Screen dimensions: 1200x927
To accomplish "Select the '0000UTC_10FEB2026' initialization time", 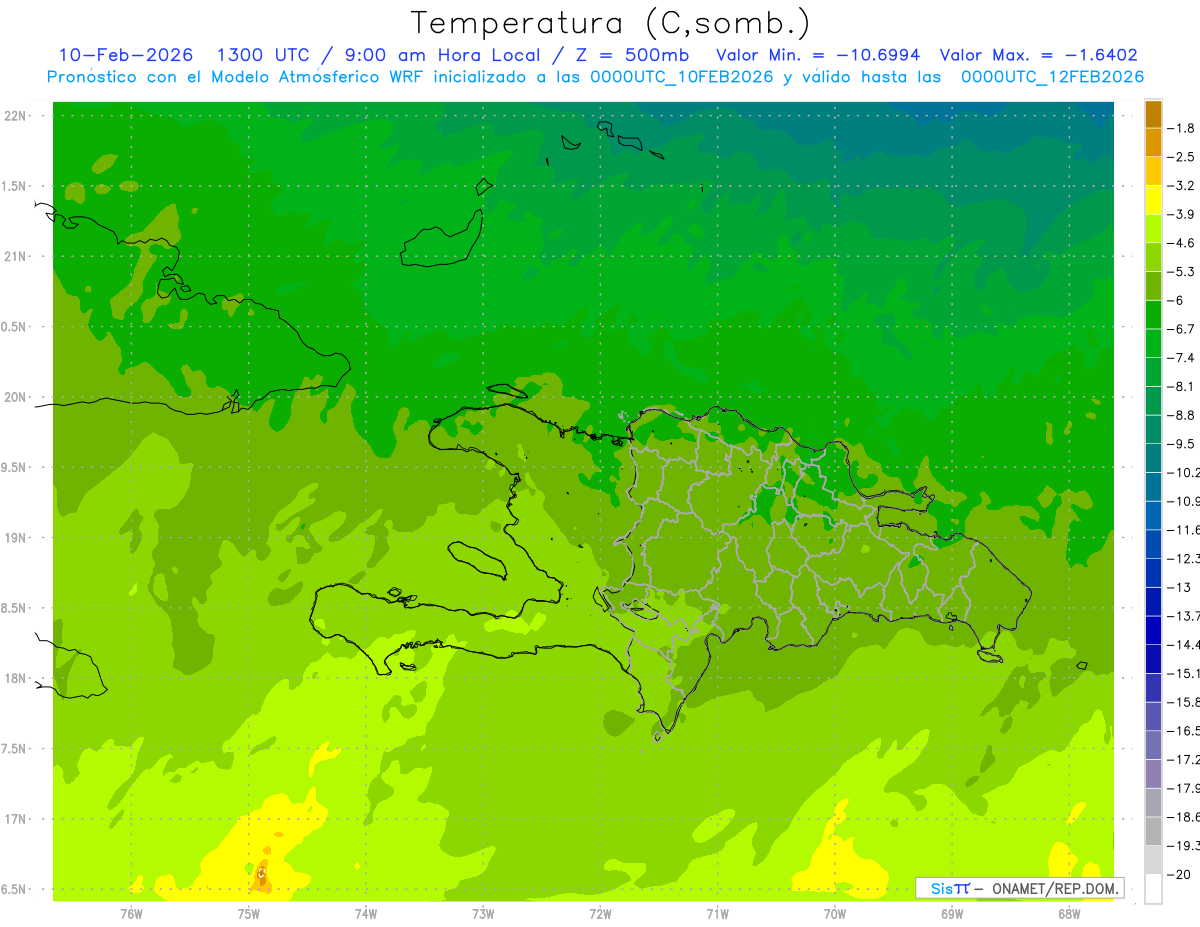I will [x=682, y=77].
